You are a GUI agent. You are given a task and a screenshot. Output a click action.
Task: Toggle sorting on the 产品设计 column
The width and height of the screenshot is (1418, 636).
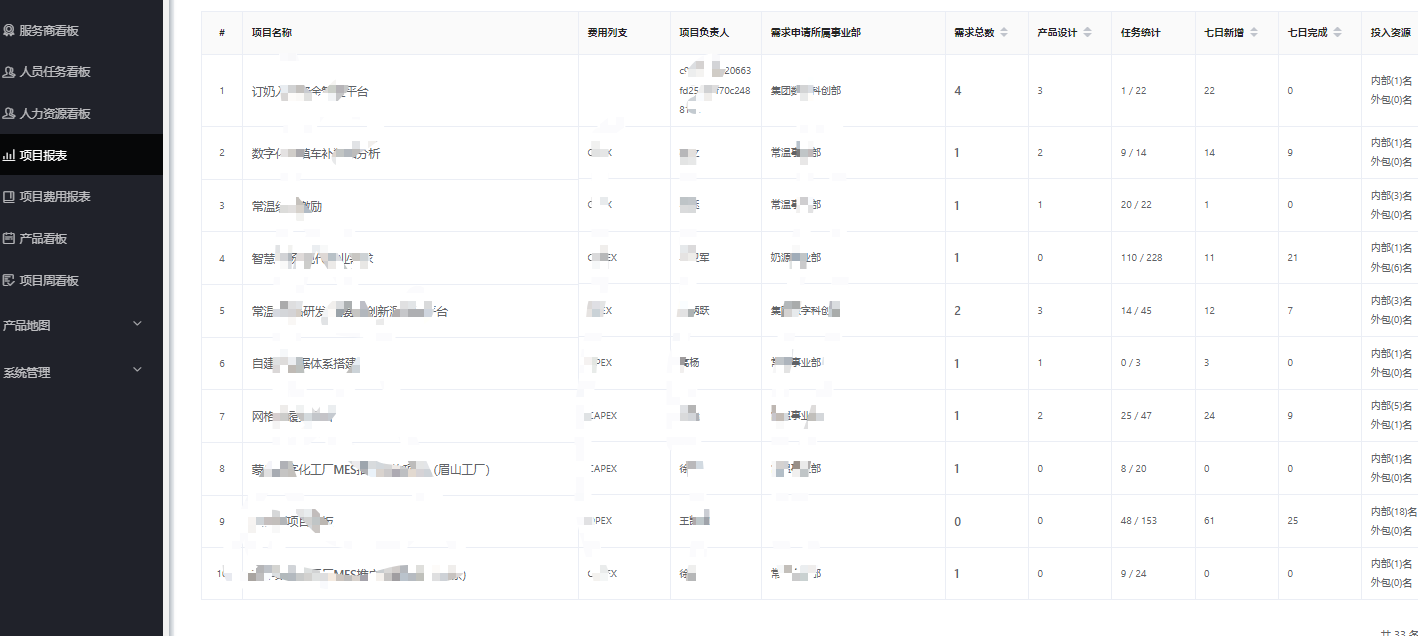1087,32
